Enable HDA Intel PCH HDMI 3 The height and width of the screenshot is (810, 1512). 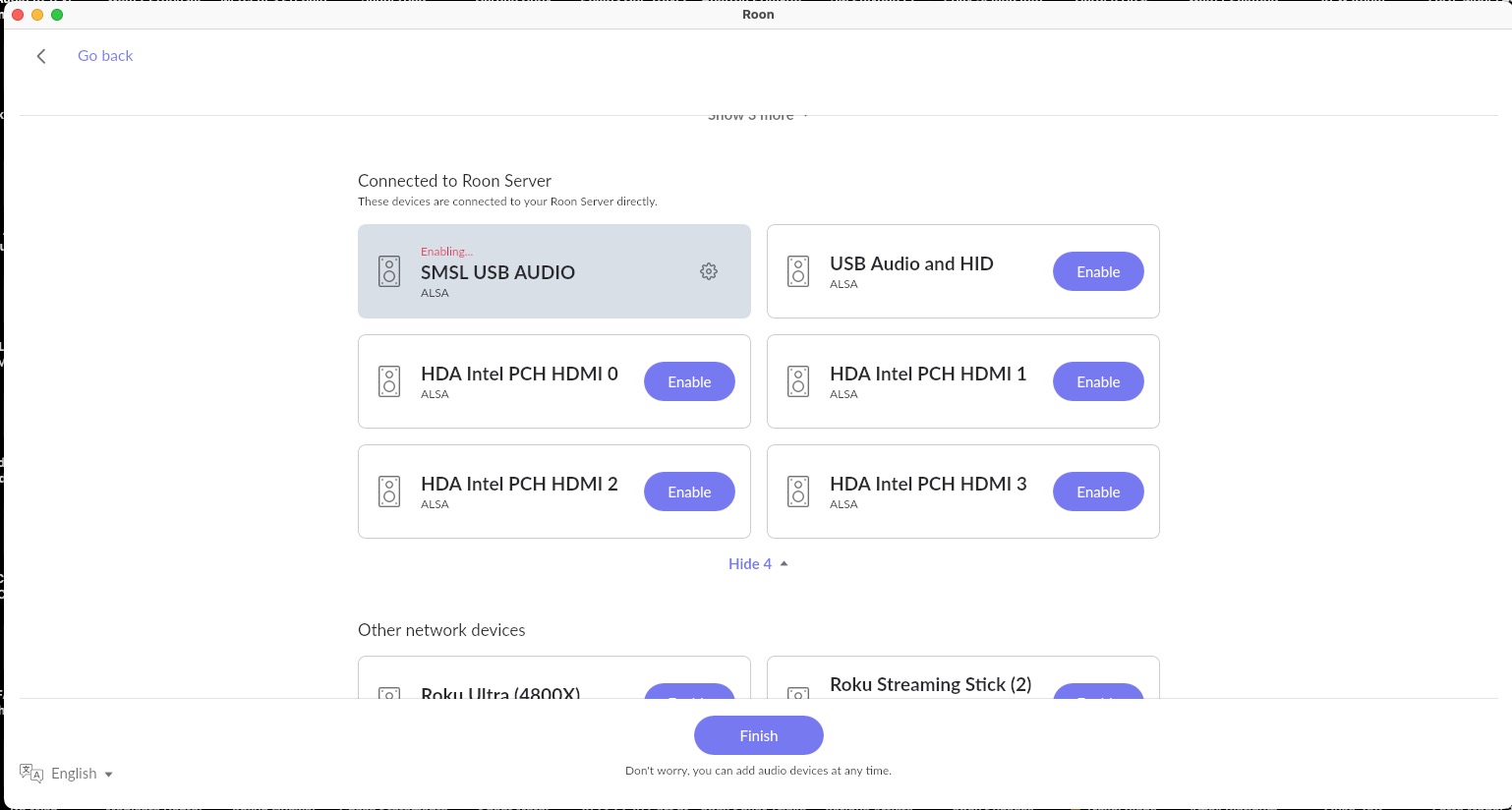pos(1098,492)
